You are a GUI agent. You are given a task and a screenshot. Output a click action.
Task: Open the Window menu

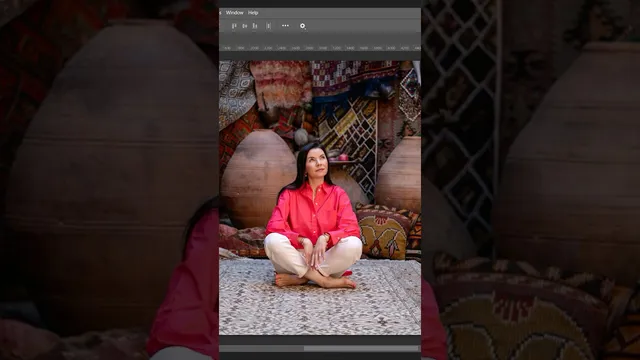[234, 13]
